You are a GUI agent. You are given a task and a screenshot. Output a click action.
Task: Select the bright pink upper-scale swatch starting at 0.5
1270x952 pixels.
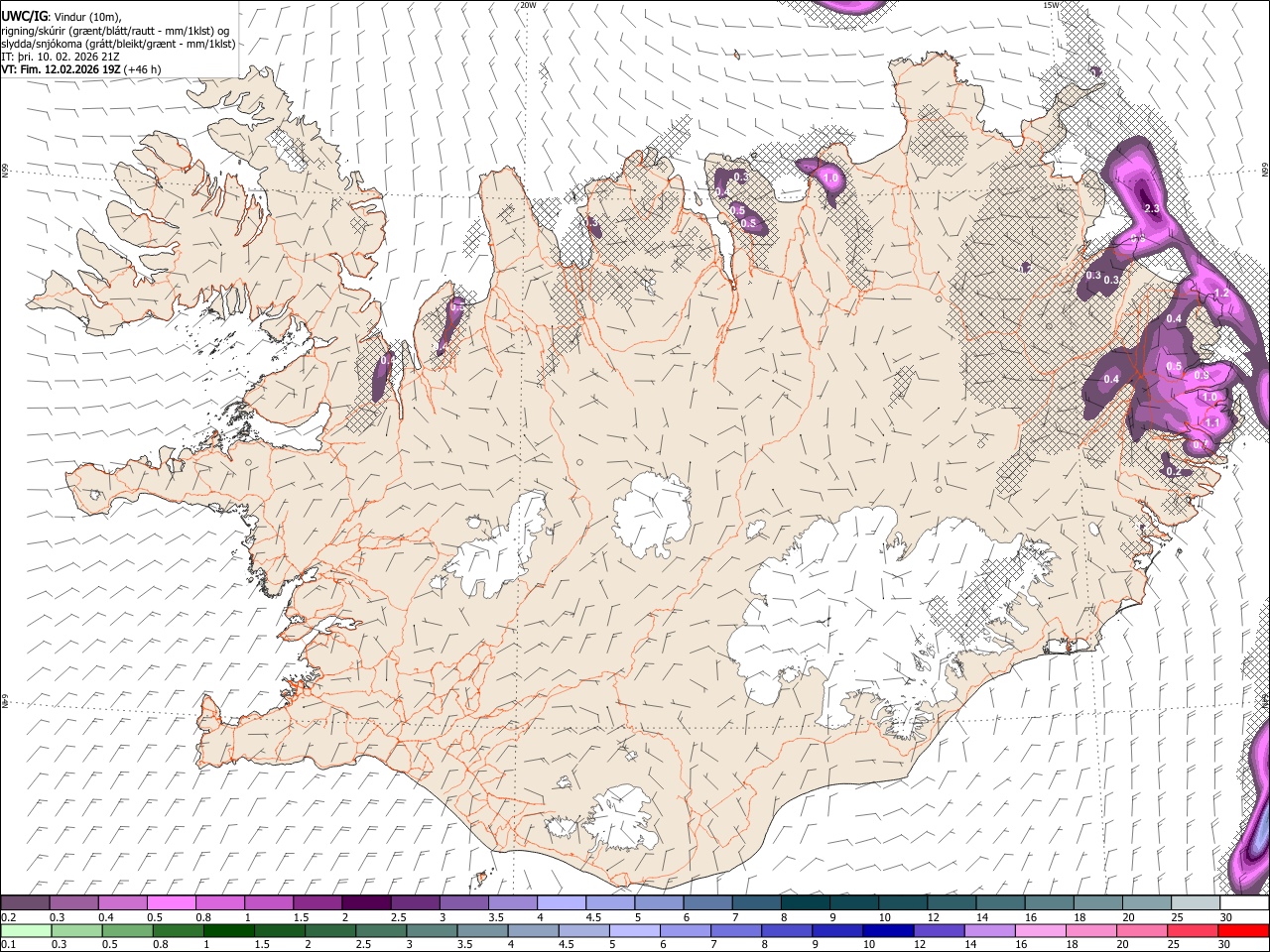click(x=171, y=903)
